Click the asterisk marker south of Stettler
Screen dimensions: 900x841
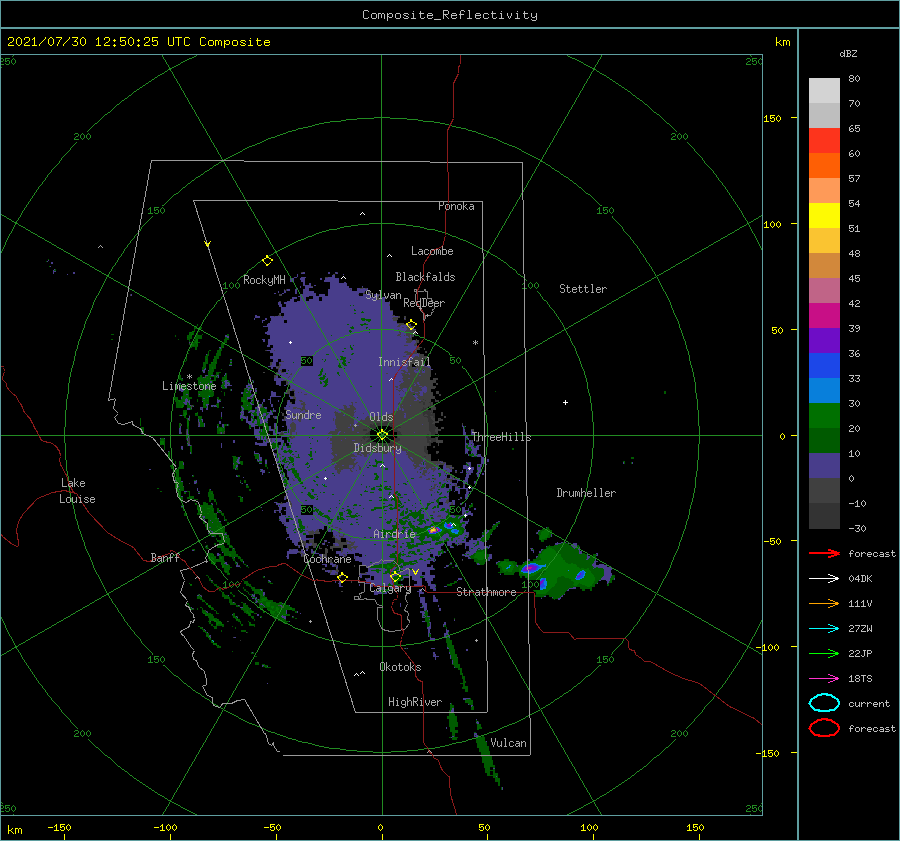pos(475,343)
